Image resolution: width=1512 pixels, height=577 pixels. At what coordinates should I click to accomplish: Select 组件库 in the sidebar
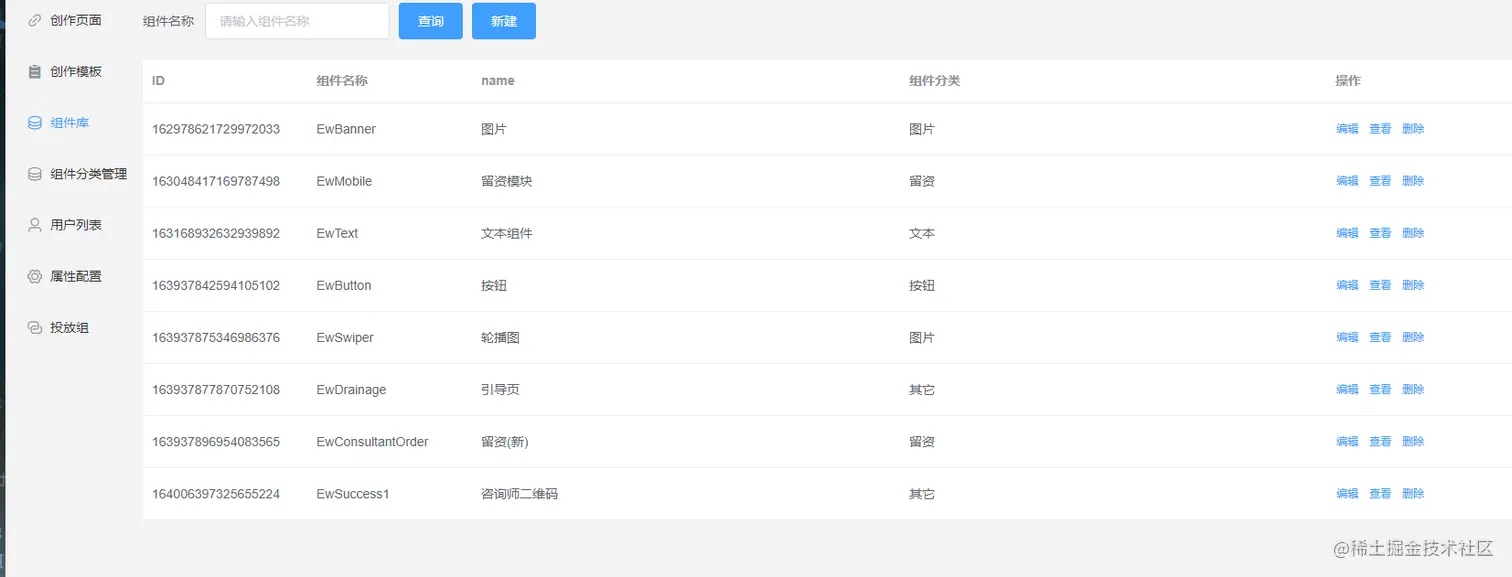click(x=72, y=123)
